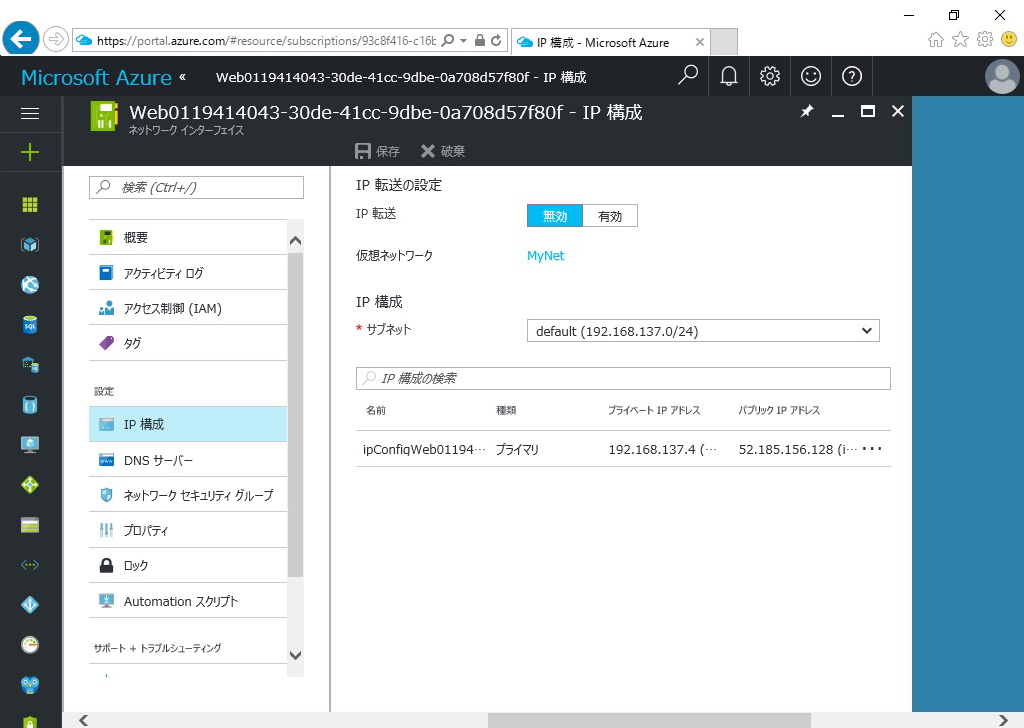The height and width of the screenshot is (728, 1024).
Task: Open the green diamond Load balancers icon
Action: click(30, 484)
